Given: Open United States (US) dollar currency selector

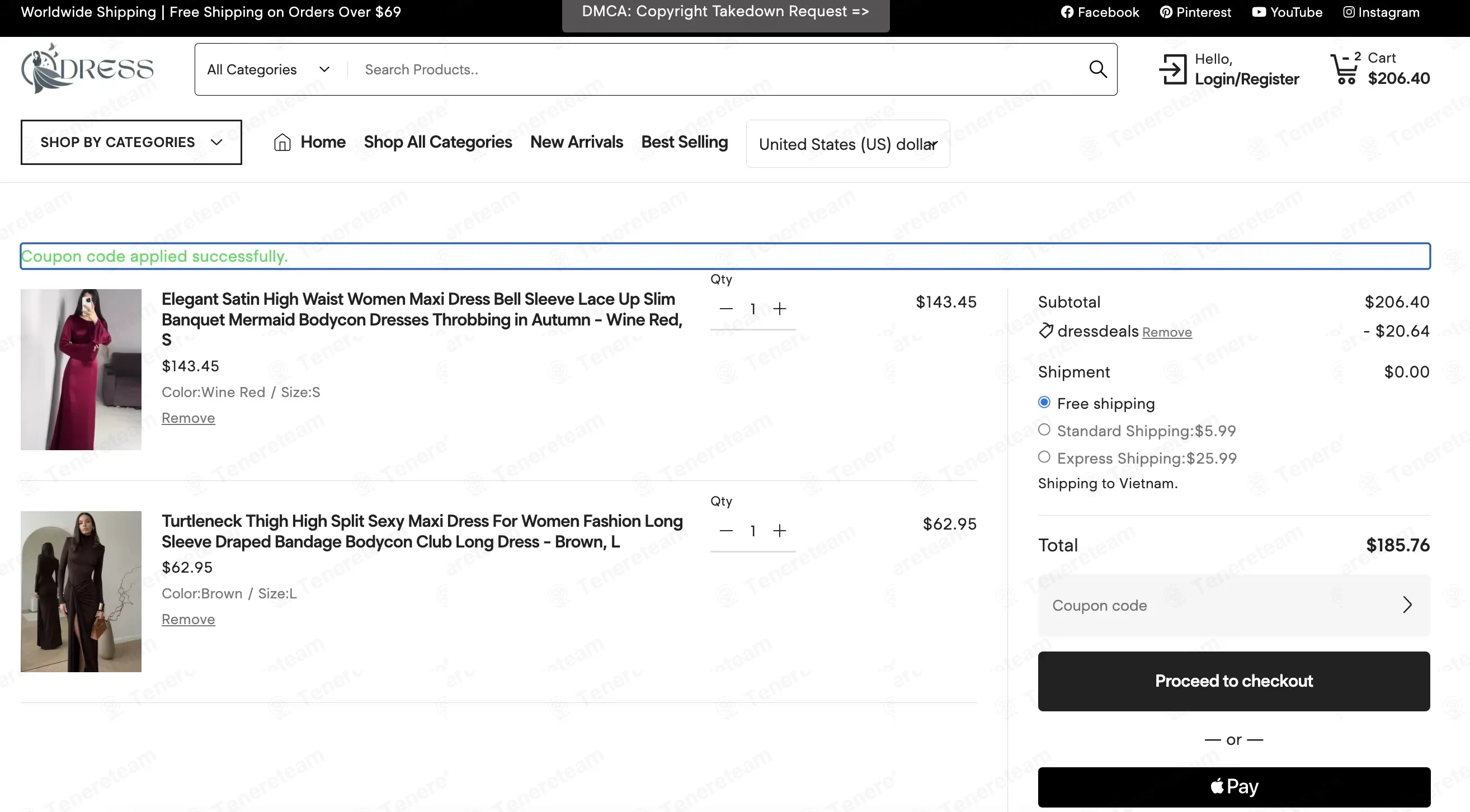Looking at the screenshot, I should click(848, 144).
